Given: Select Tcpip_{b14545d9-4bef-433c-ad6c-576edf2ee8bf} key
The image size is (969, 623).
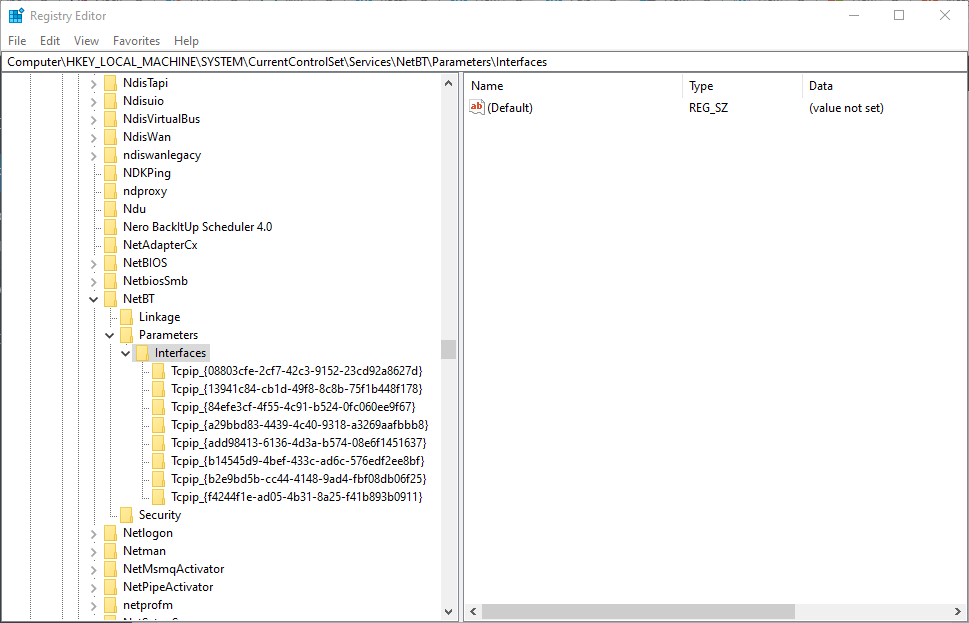Looking at the screenshot, I should pos(298,460).
